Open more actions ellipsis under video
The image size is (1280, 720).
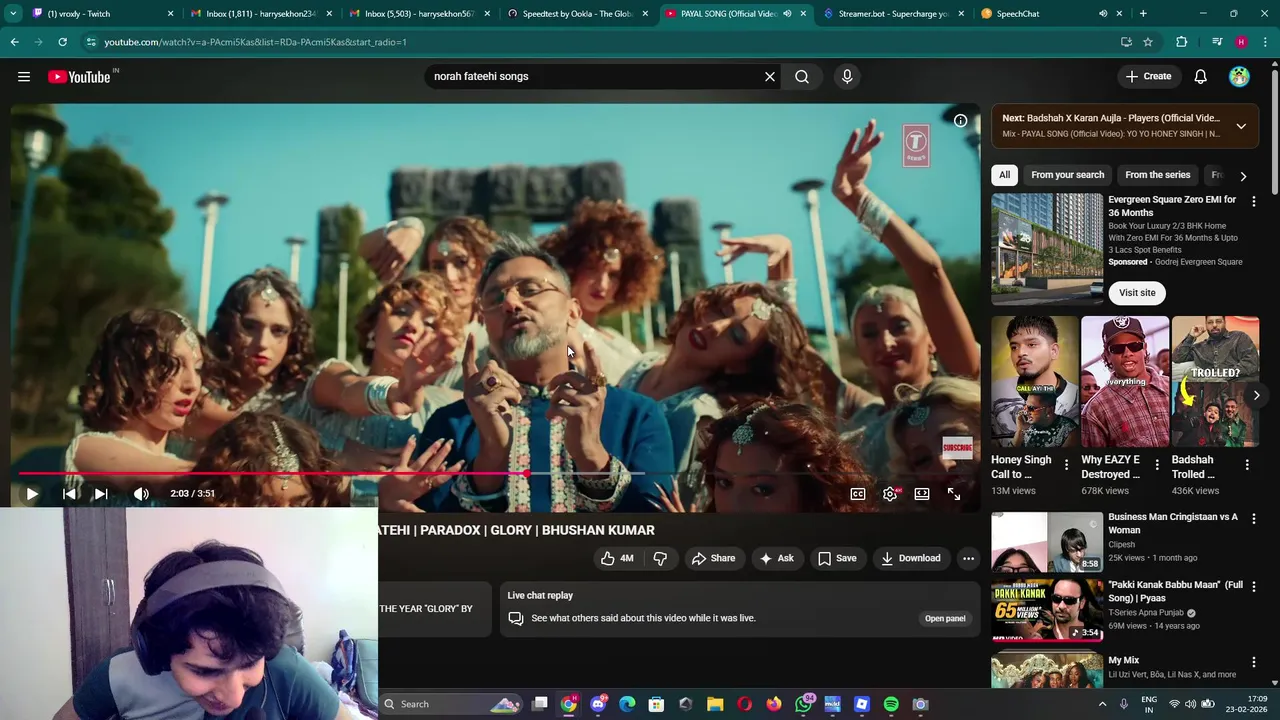(968, 558)
